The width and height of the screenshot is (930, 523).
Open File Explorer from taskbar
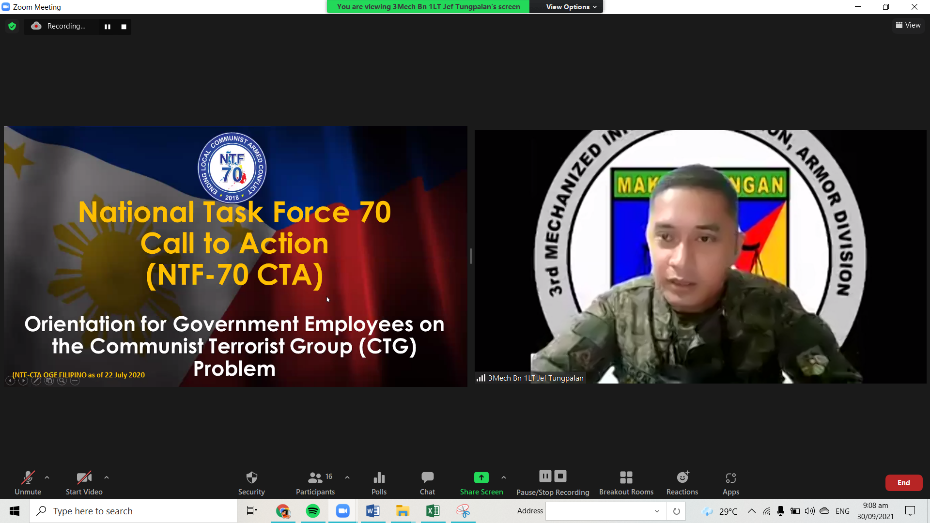pyautogui.click(x=403, y=511)
